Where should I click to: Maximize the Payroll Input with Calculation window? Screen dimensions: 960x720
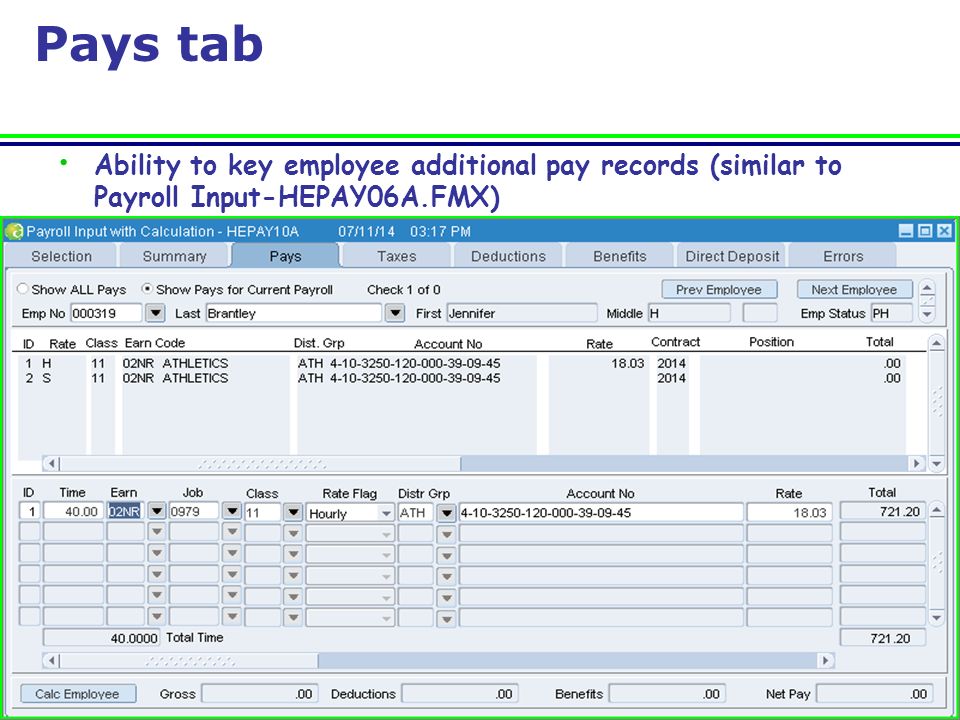(x=926, y=231)
